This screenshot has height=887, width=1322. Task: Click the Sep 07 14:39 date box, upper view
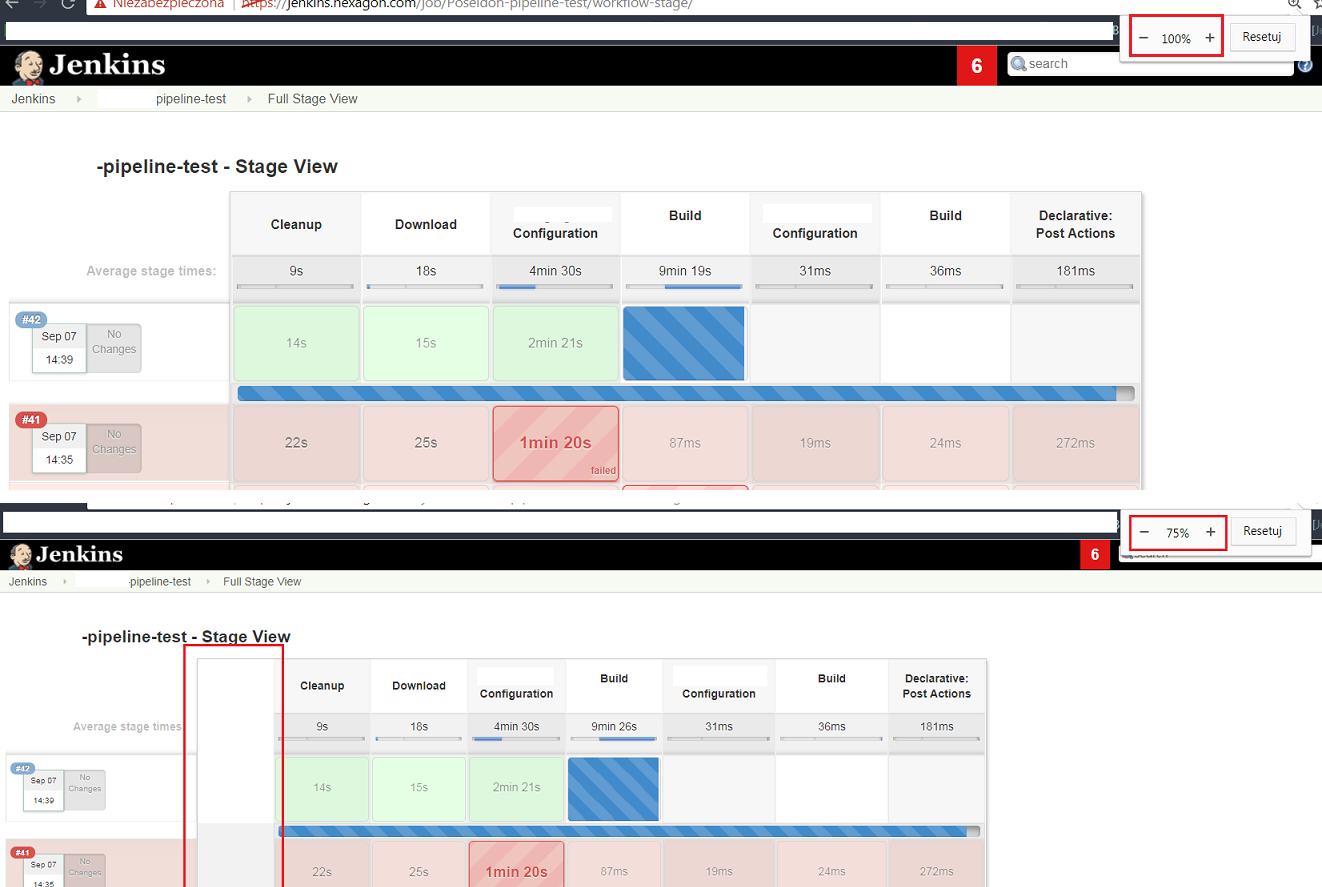click(59, 348)
